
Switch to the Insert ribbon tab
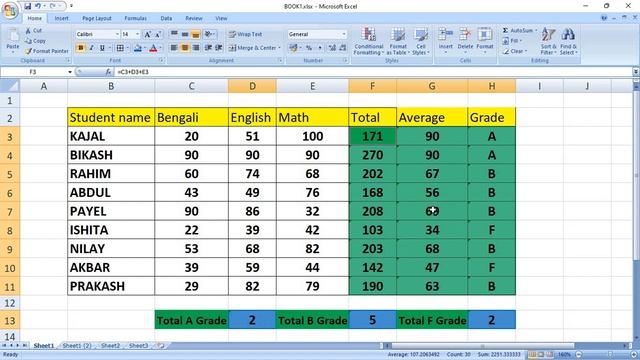(62, 18)
